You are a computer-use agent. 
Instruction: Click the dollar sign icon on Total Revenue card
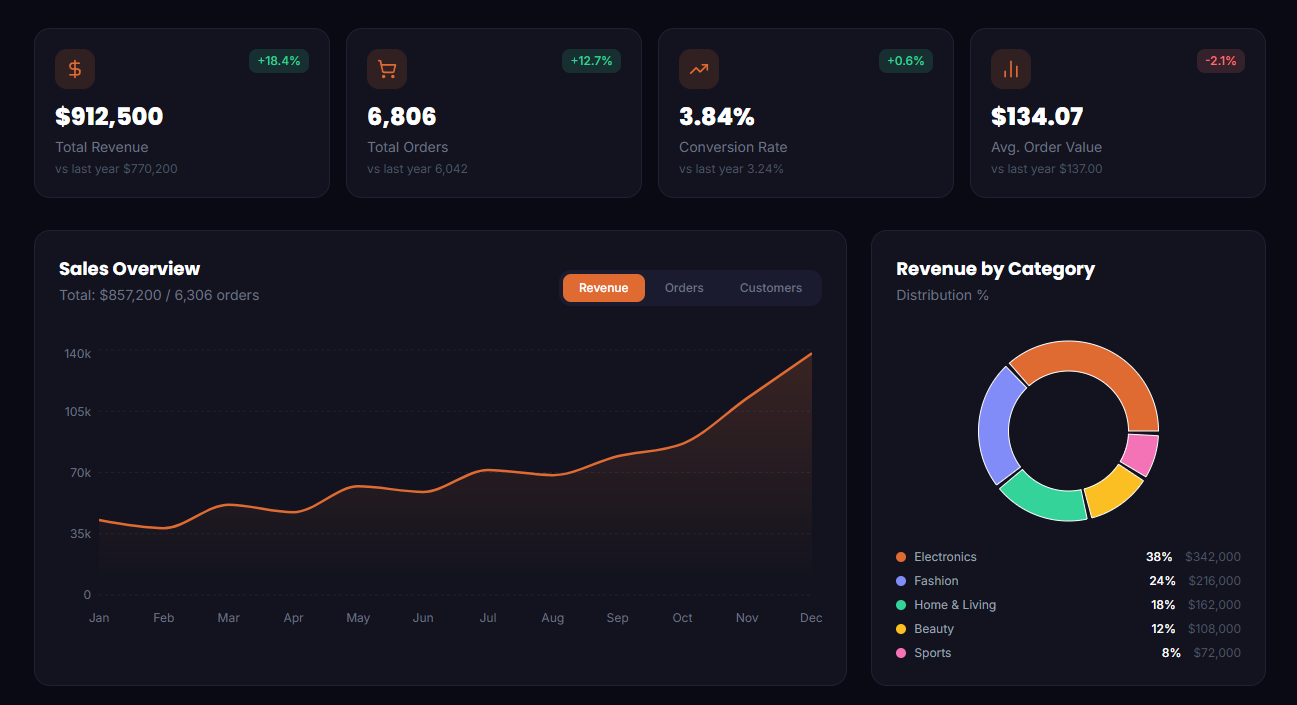pyautogui.click(x=75, y=69)
